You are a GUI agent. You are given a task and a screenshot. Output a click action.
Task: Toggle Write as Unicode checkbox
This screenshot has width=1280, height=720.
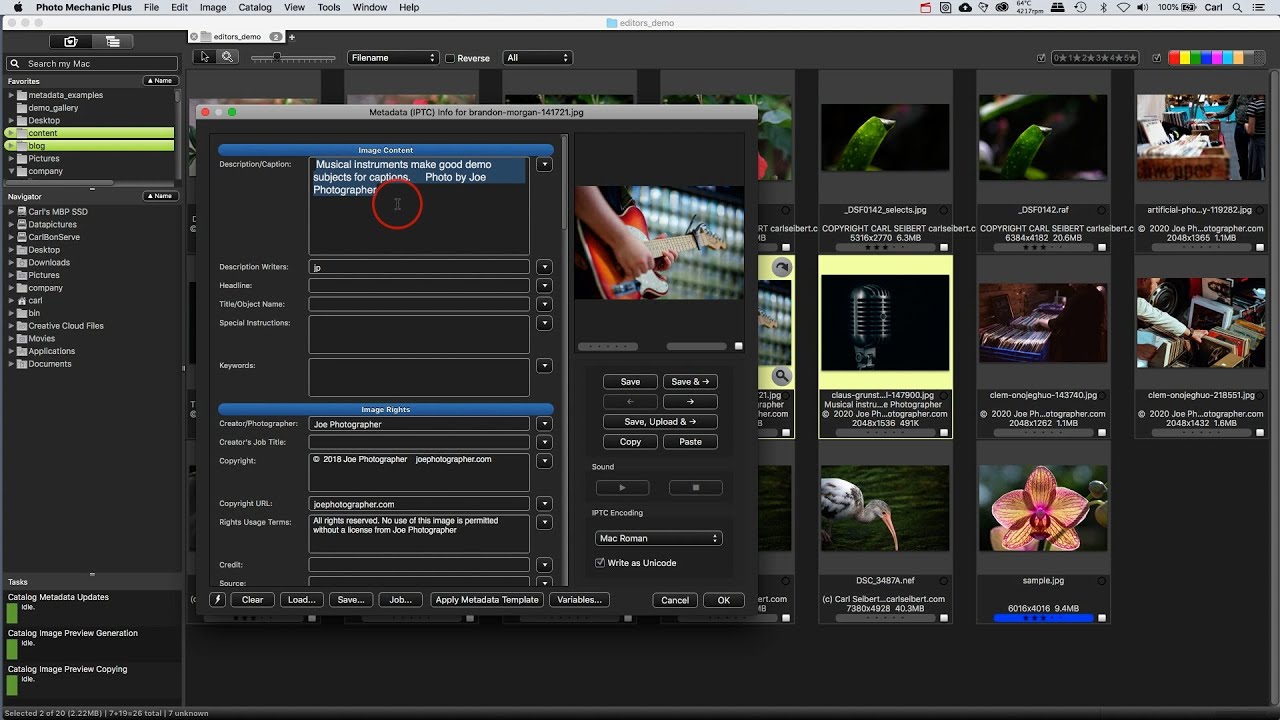[x=600, y=563]
